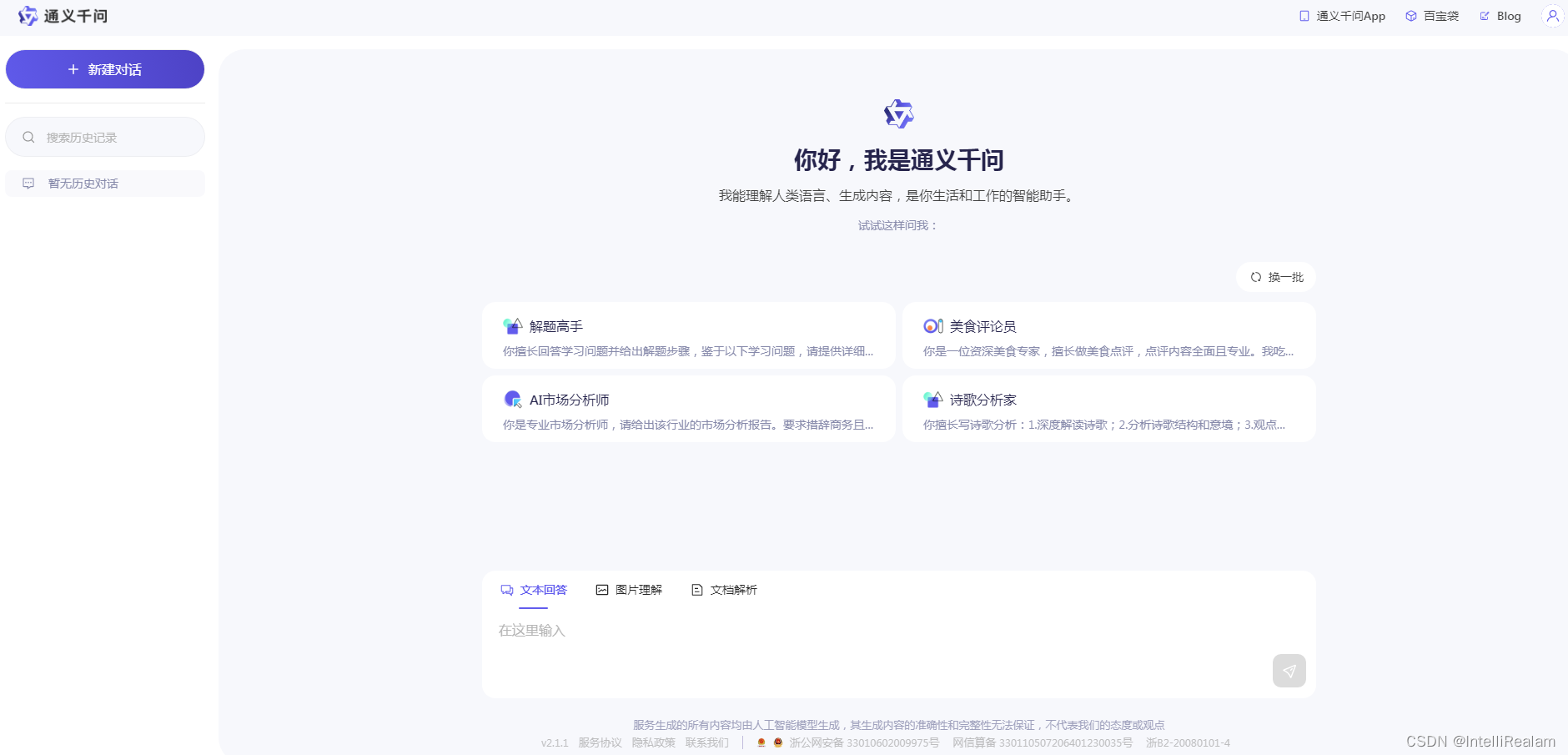Switch to the 文本回答 tab
The width and height of the screenshot is (1568, 755).
[x=534, y=590]
